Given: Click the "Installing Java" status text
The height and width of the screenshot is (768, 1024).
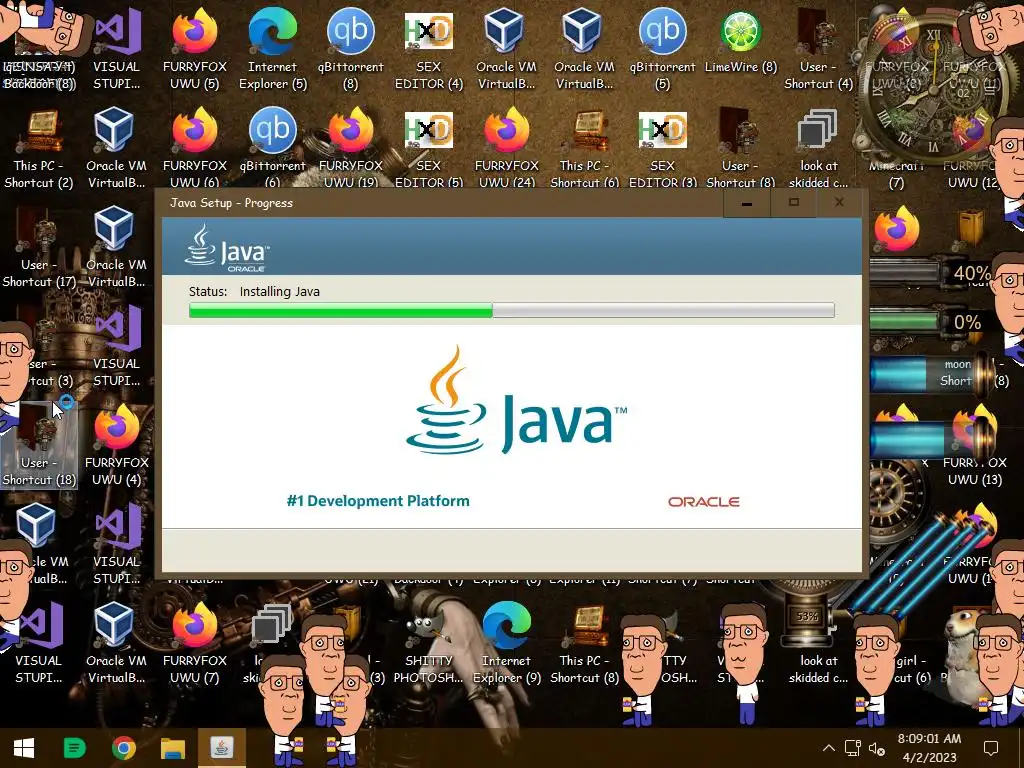Looking at the screenshot, I should tap(280, 291).
